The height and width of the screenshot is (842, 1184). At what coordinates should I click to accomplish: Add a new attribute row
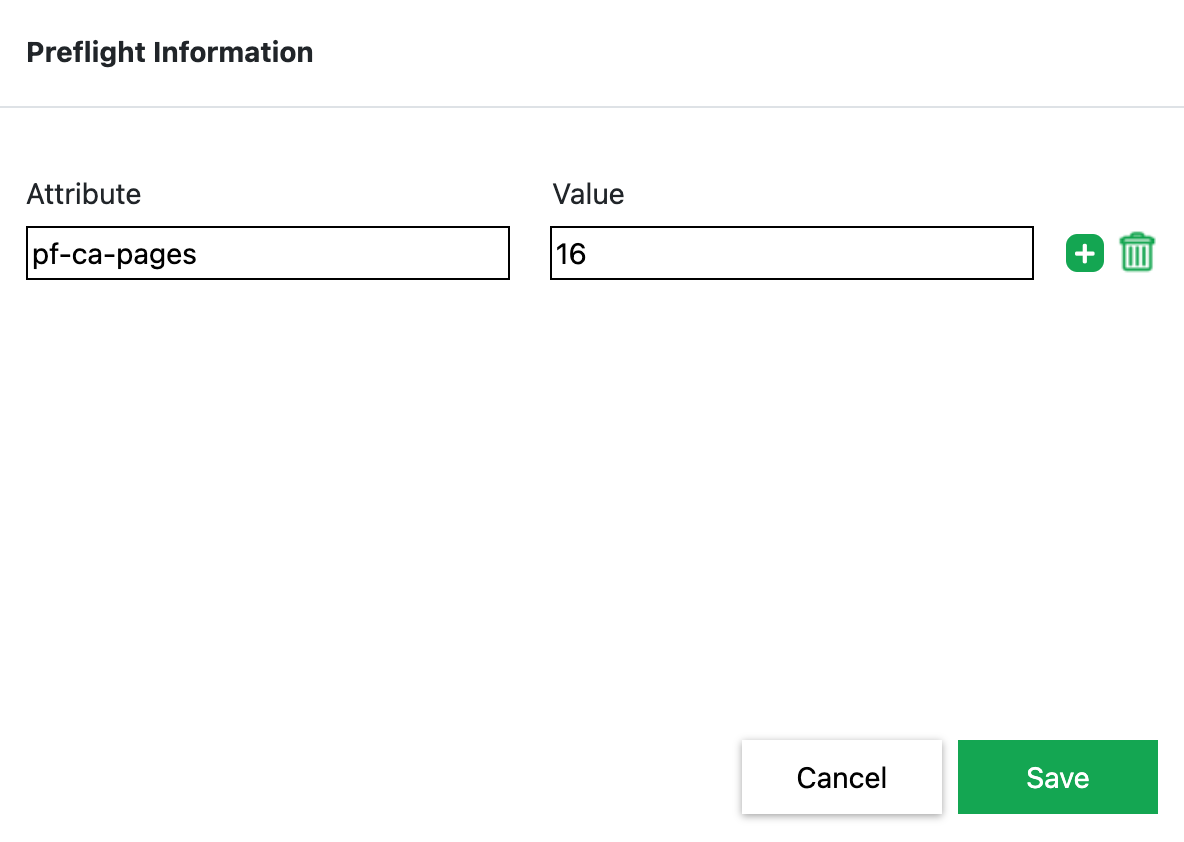1085,253
